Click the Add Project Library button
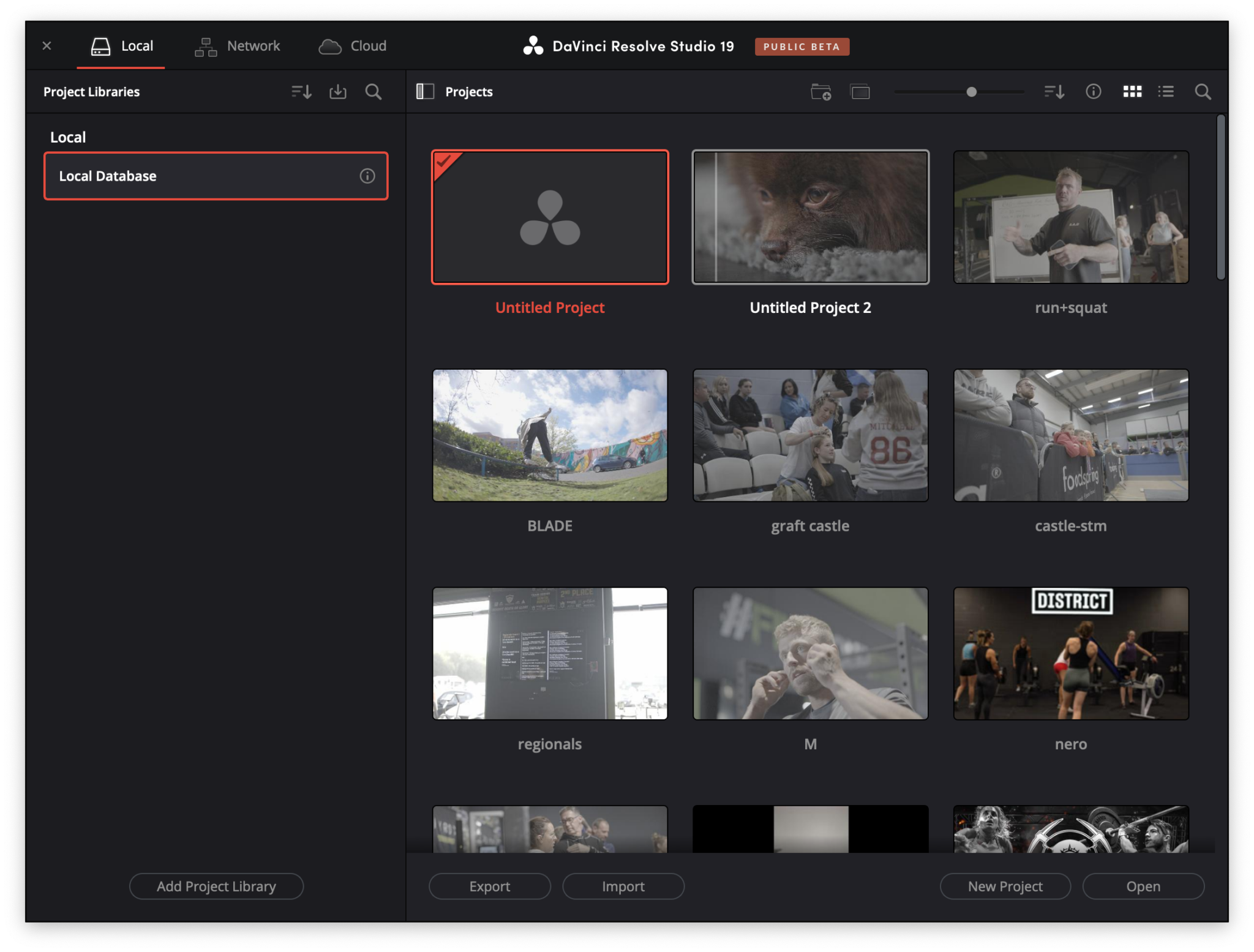 [216, 886]
